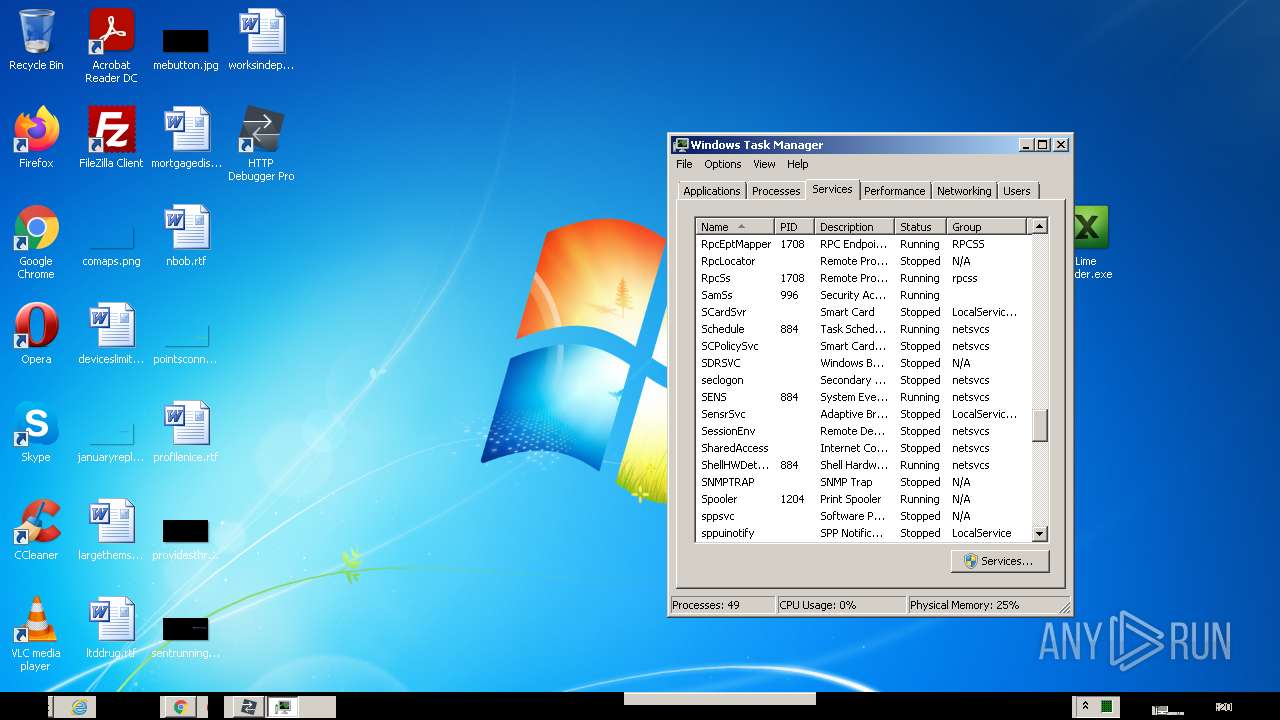Launch the Firefox shortcut

pos(36,138)
